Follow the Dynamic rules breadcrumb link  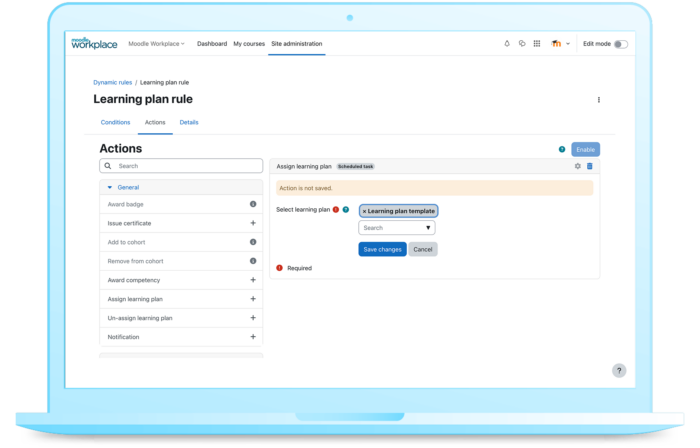(112, 82)
